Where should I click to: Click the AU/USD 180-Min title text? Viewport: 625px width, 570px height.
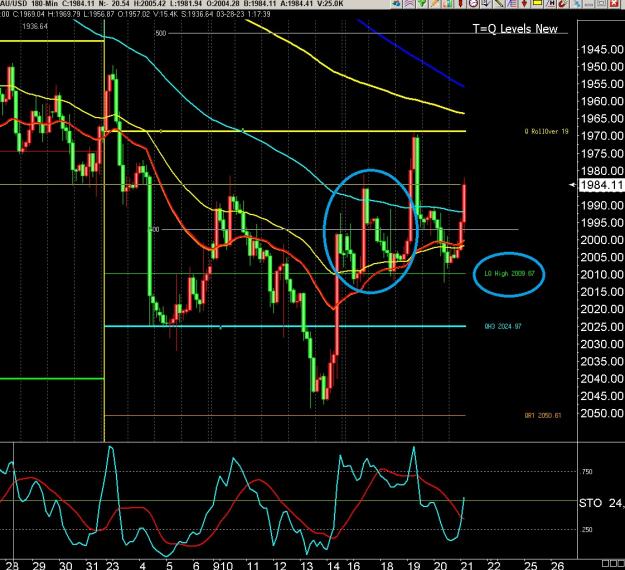coord(29,3)
